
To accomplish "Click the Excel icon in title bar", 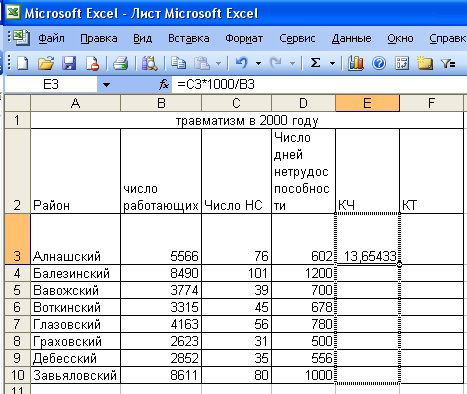I will [12, 13].
